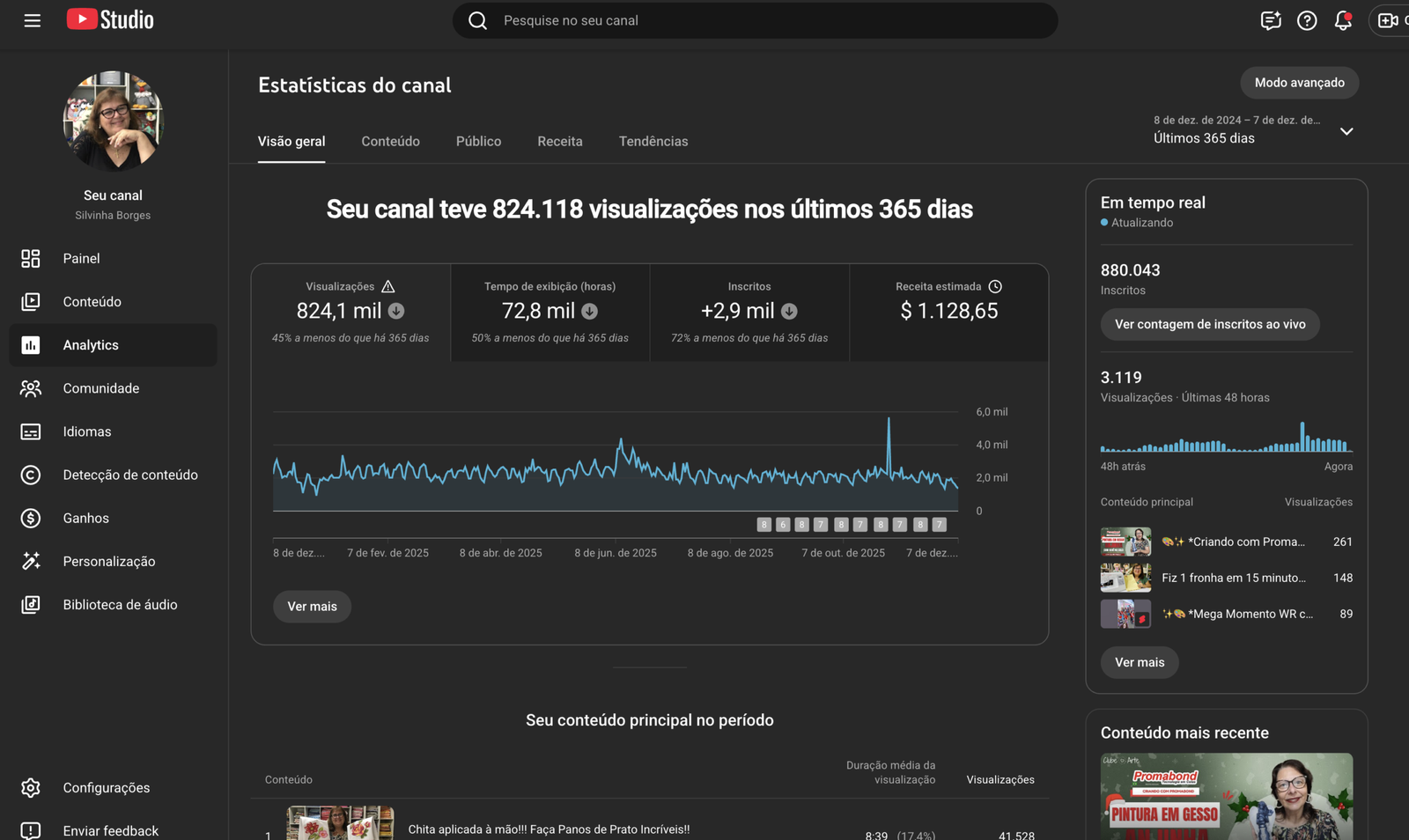
Task: Open the hamburger navigation menu
Action: (33, 20)
